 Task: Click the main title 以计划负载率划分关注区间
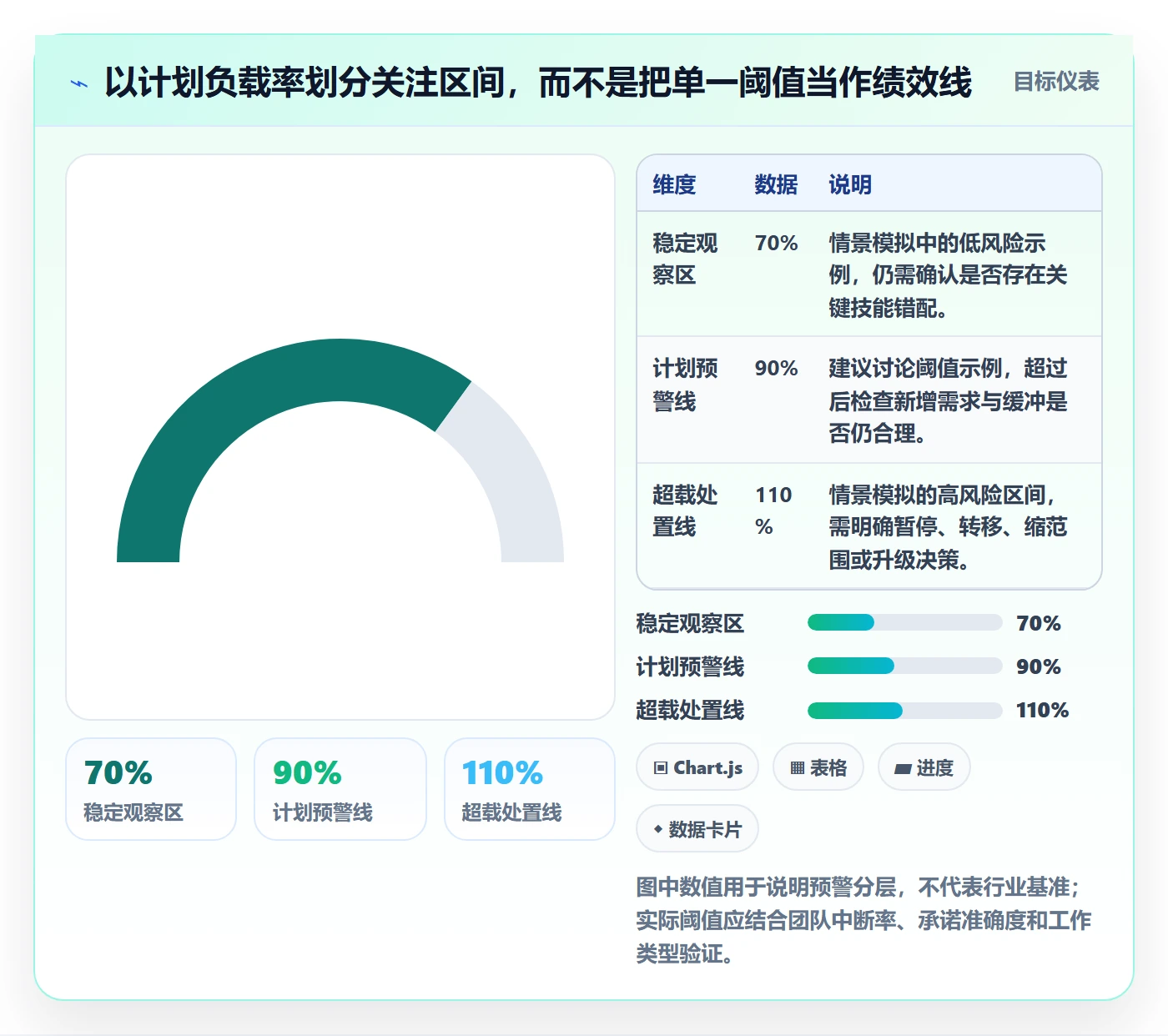pyautogui.click(x=538, y=82)
